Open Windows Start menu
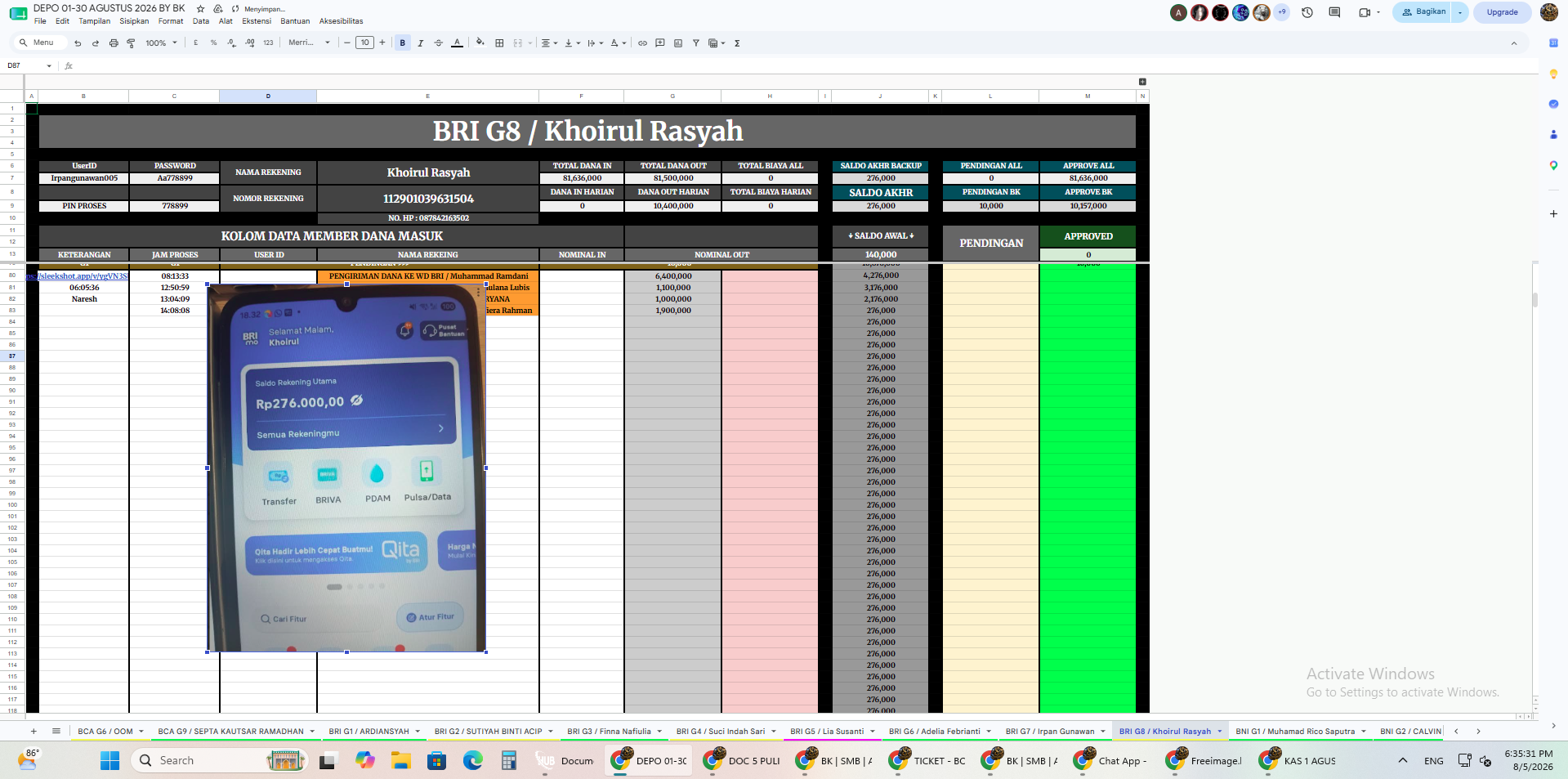The image size is (1568, 779). click(109, 761)
